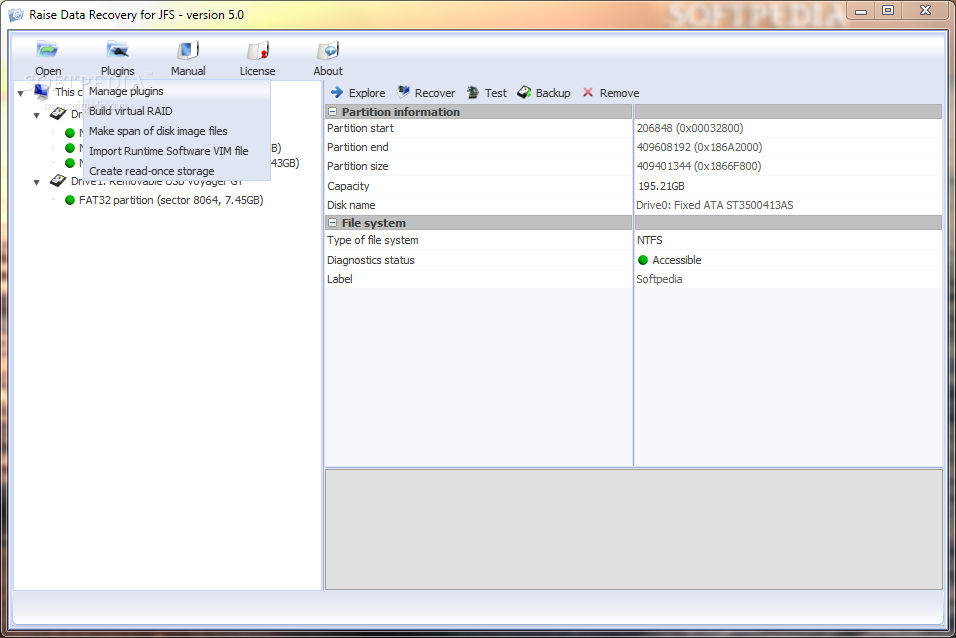This screenshot has height=638, width=956.
Task: Click the NTFS file system type value
Action: (x=650, y=240)
